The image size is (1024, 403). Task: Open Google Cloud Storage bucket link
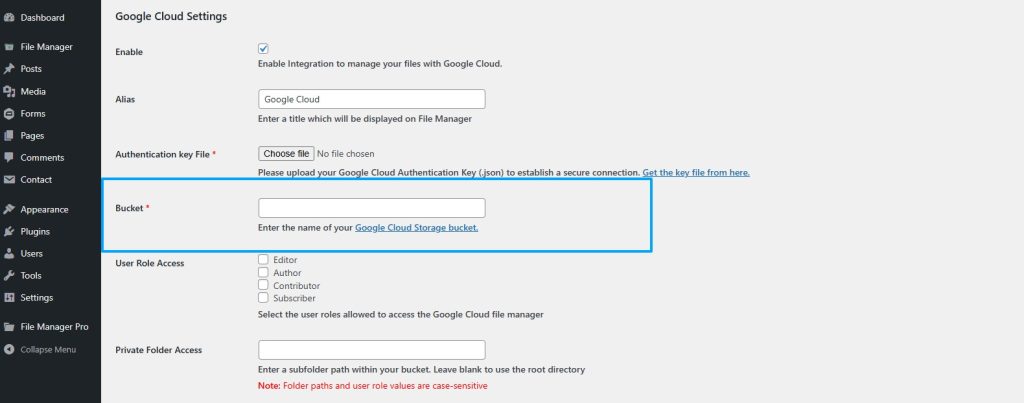[417, 228]
